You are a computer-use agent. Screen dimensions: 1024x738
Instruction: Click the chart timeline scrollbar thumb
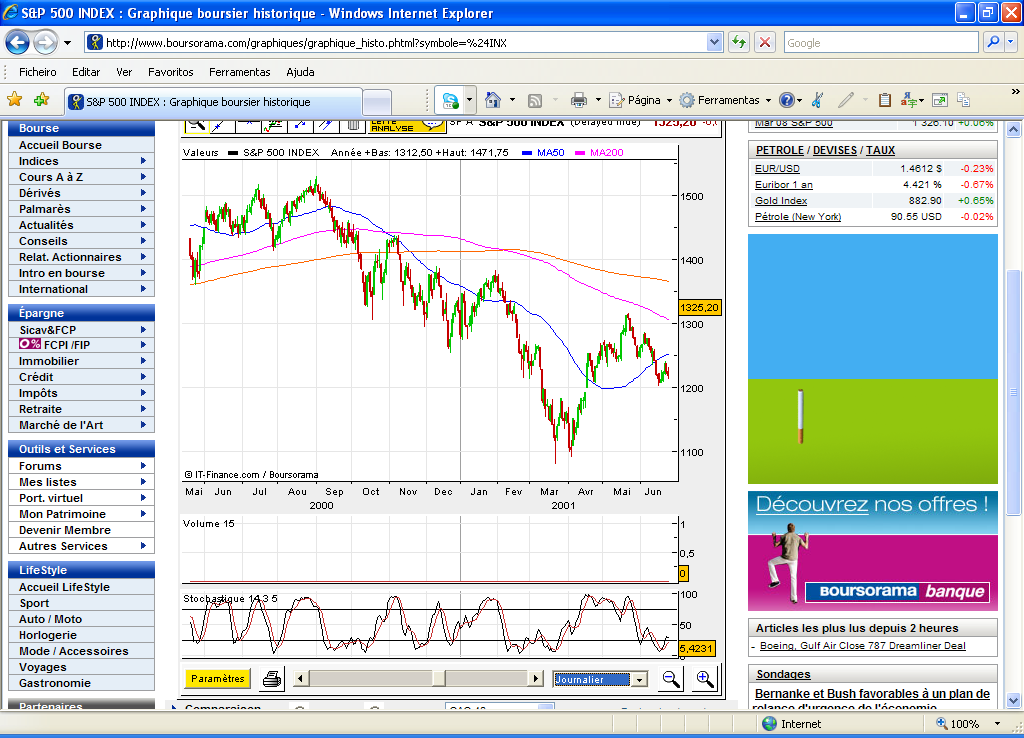coord(438,679)
